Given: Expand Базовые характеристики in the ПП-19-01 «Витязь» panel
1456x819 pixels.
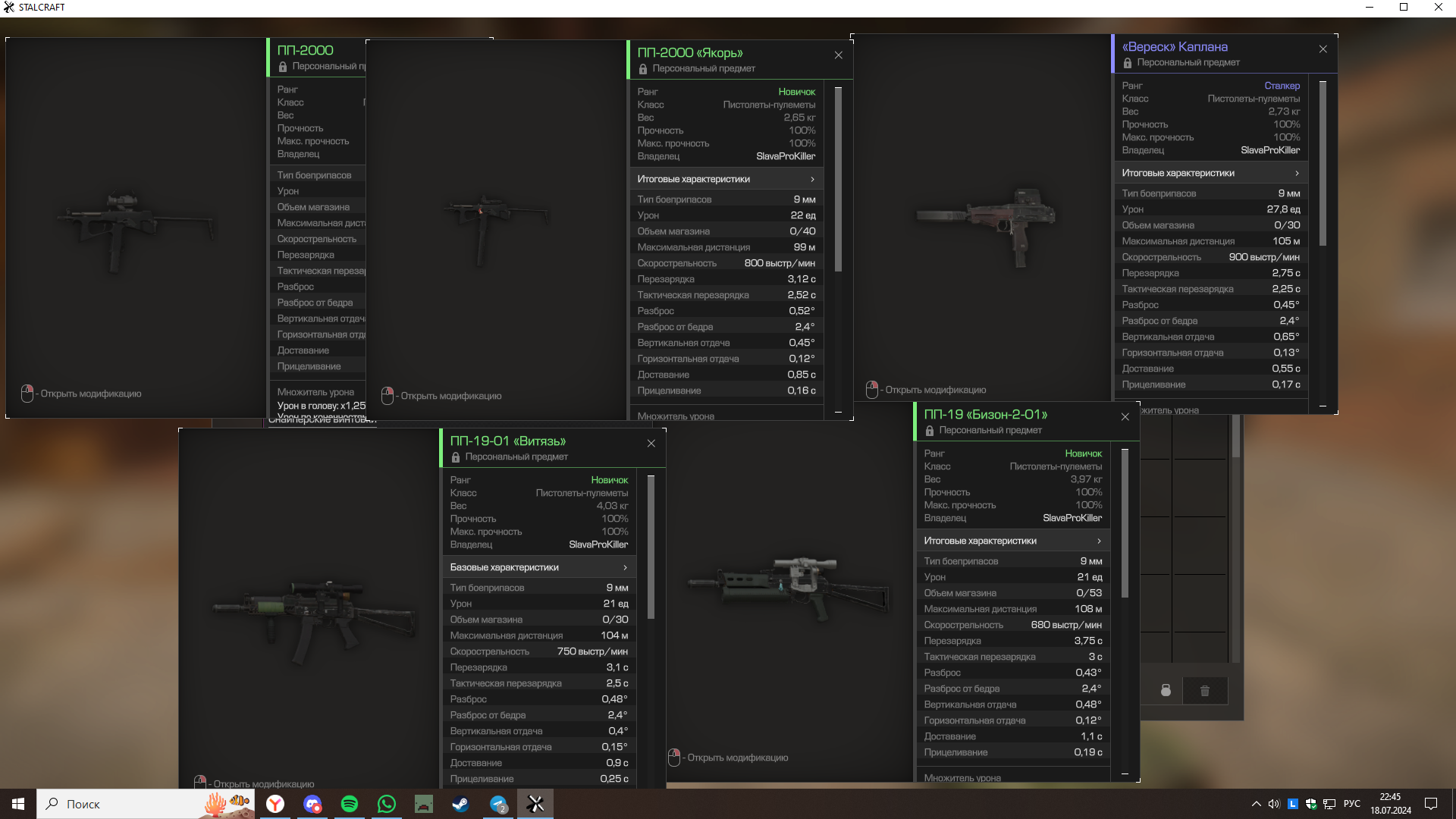Looking at the screenshot, I should [539, 567].
